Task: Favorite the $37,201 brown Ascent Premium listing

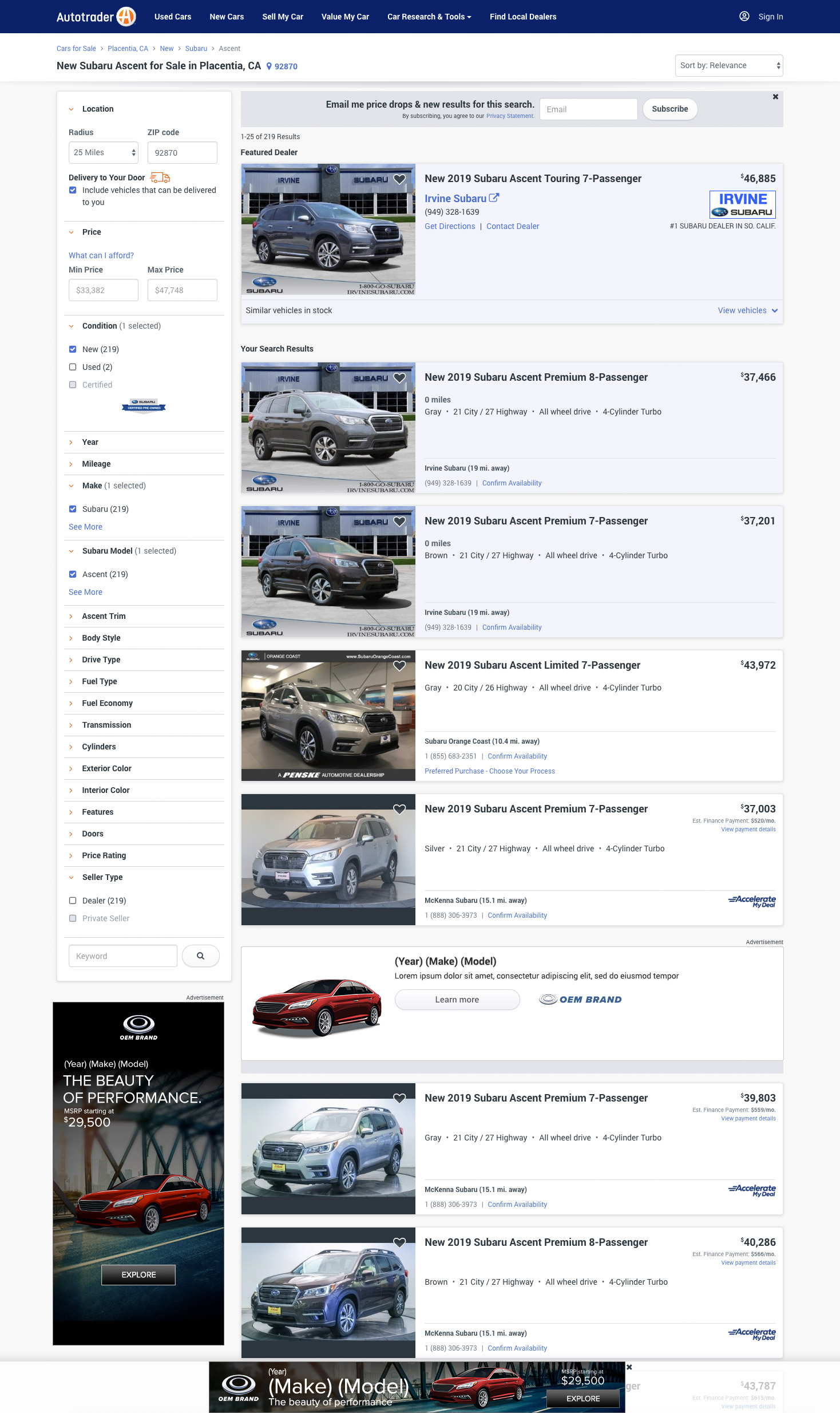Action: pos(399,522)
